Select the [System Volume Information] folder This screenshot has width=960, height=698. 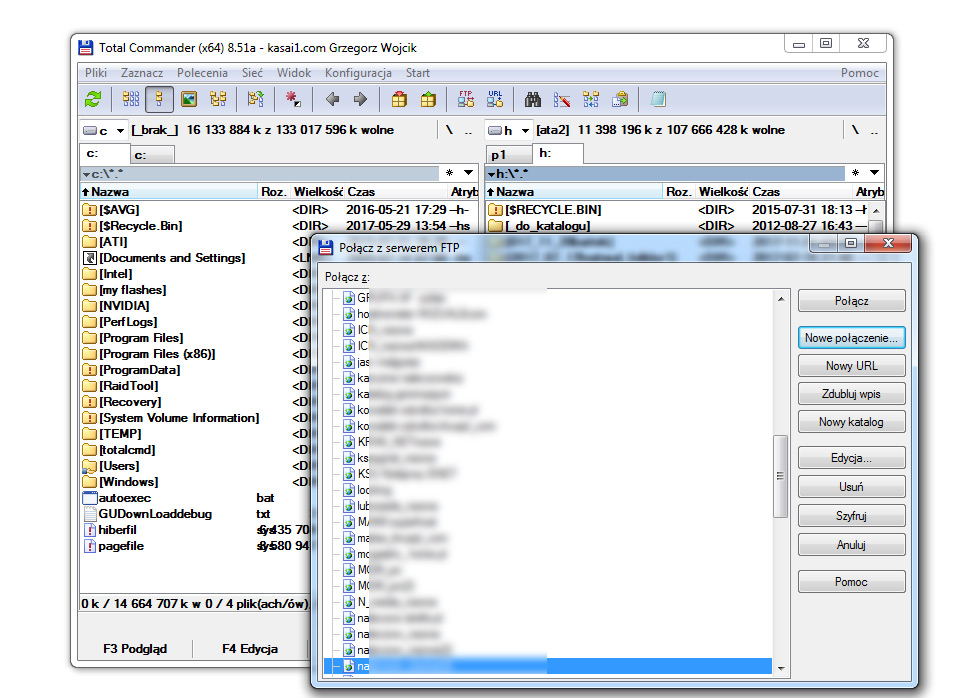(x=179, y=418)
